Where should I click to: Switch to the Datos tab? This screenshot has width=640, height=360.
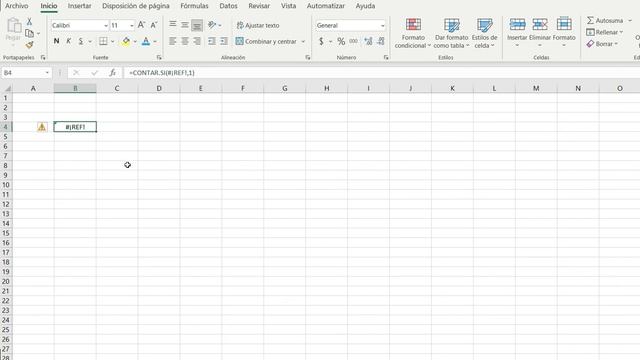click(x=228, y=6)
